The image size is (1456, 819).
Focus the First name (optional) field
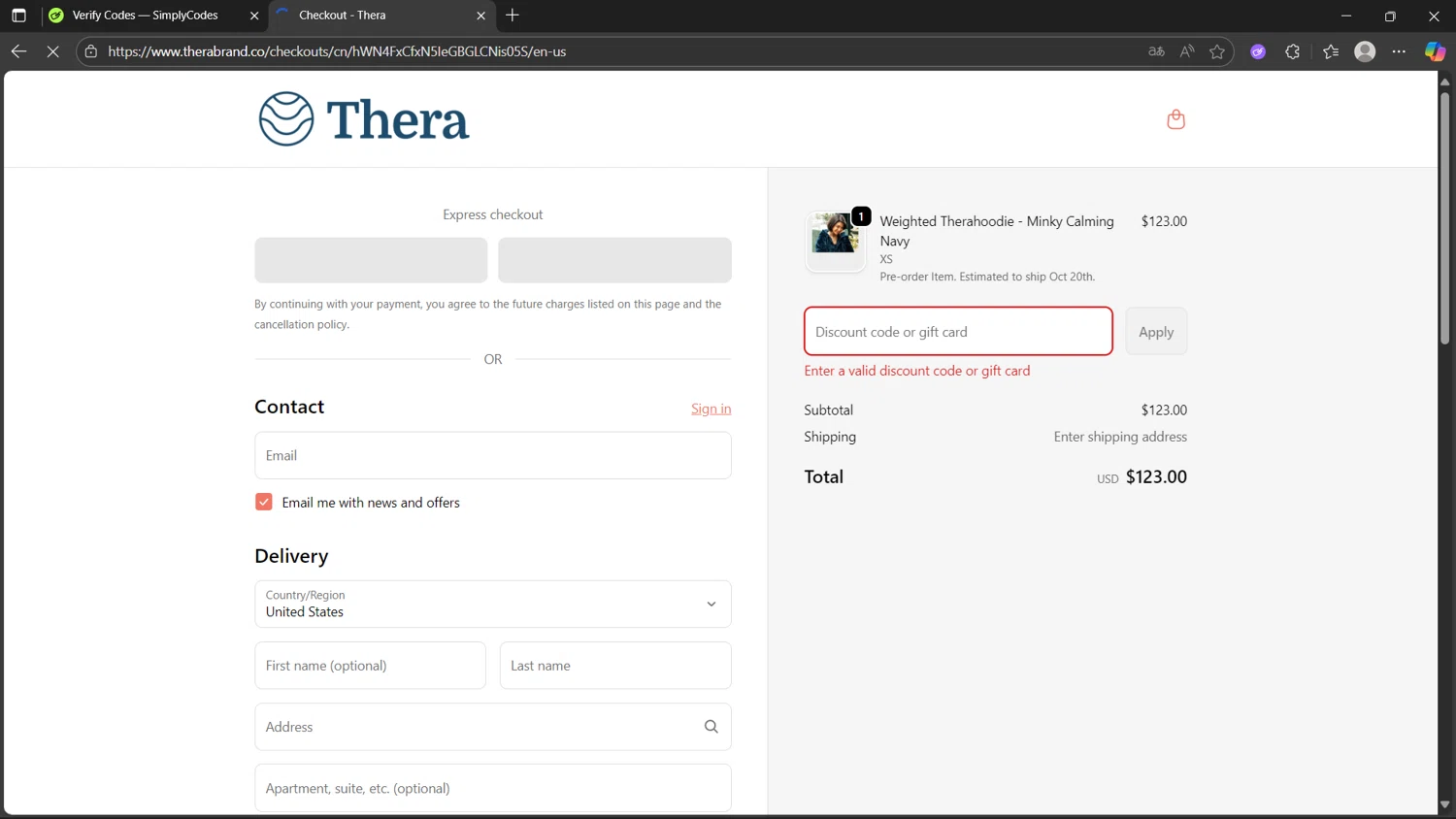(370, 666)
